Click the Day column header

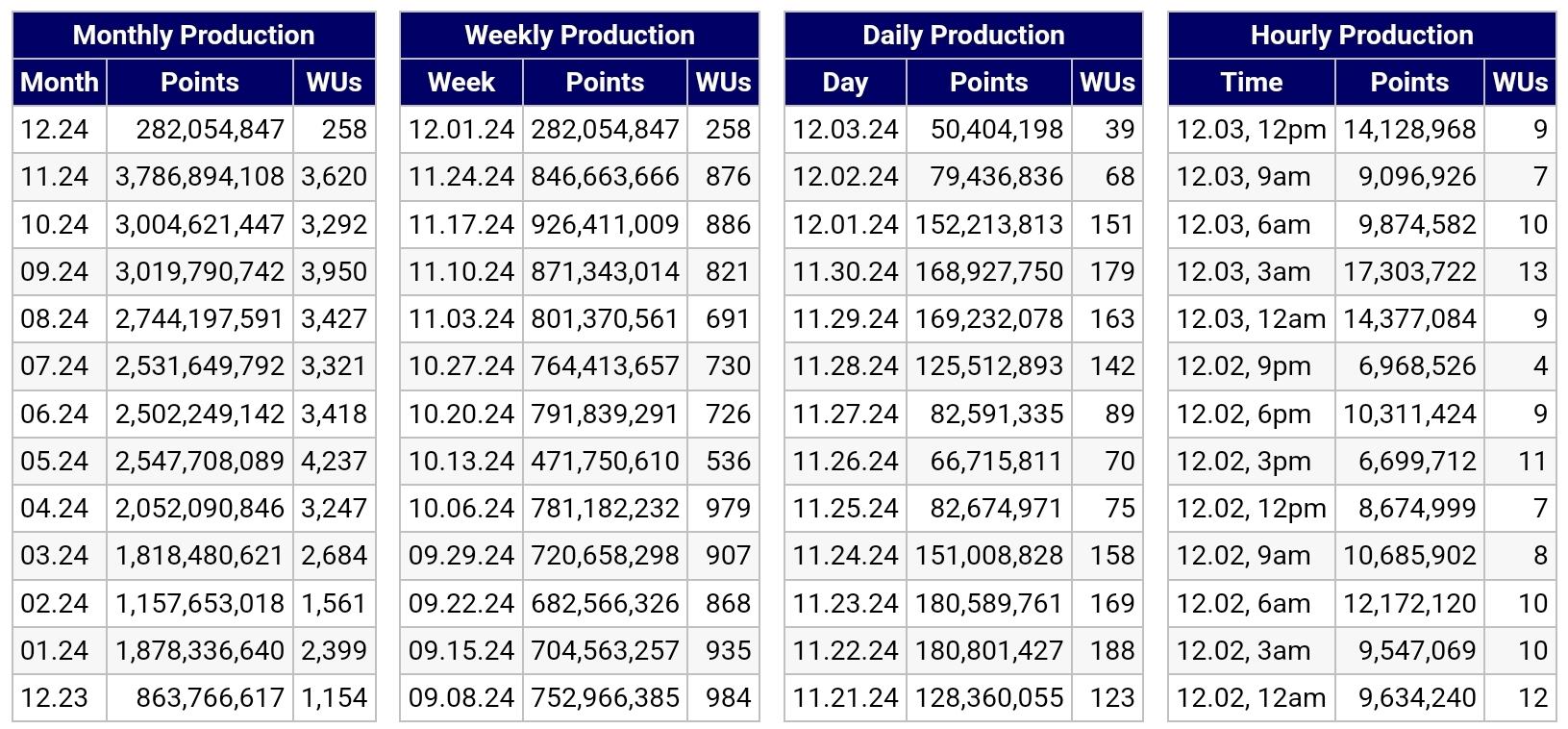pyautogui.click(x=845, y=83)
